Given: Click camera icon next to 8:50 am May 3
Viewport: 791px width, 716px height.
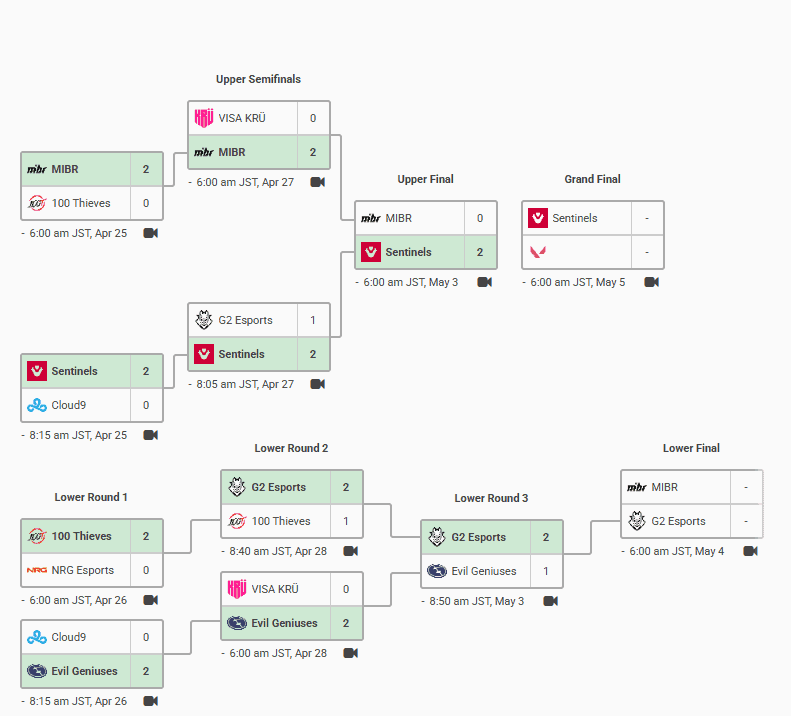Looking at the screenshot, I should point(550,601).
